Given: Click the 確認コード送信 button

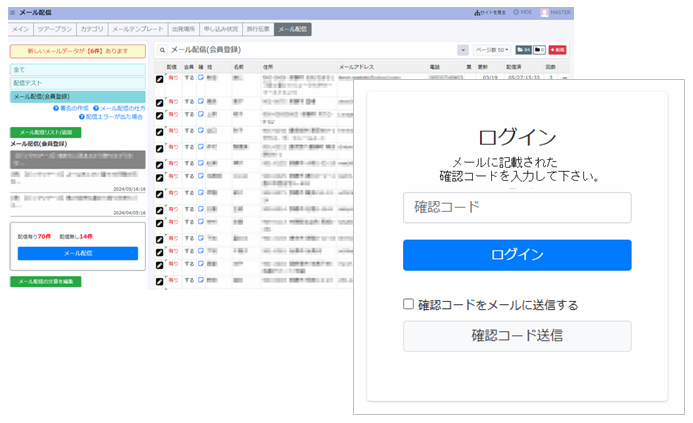Looking at the screenshot, I should 517,336.
